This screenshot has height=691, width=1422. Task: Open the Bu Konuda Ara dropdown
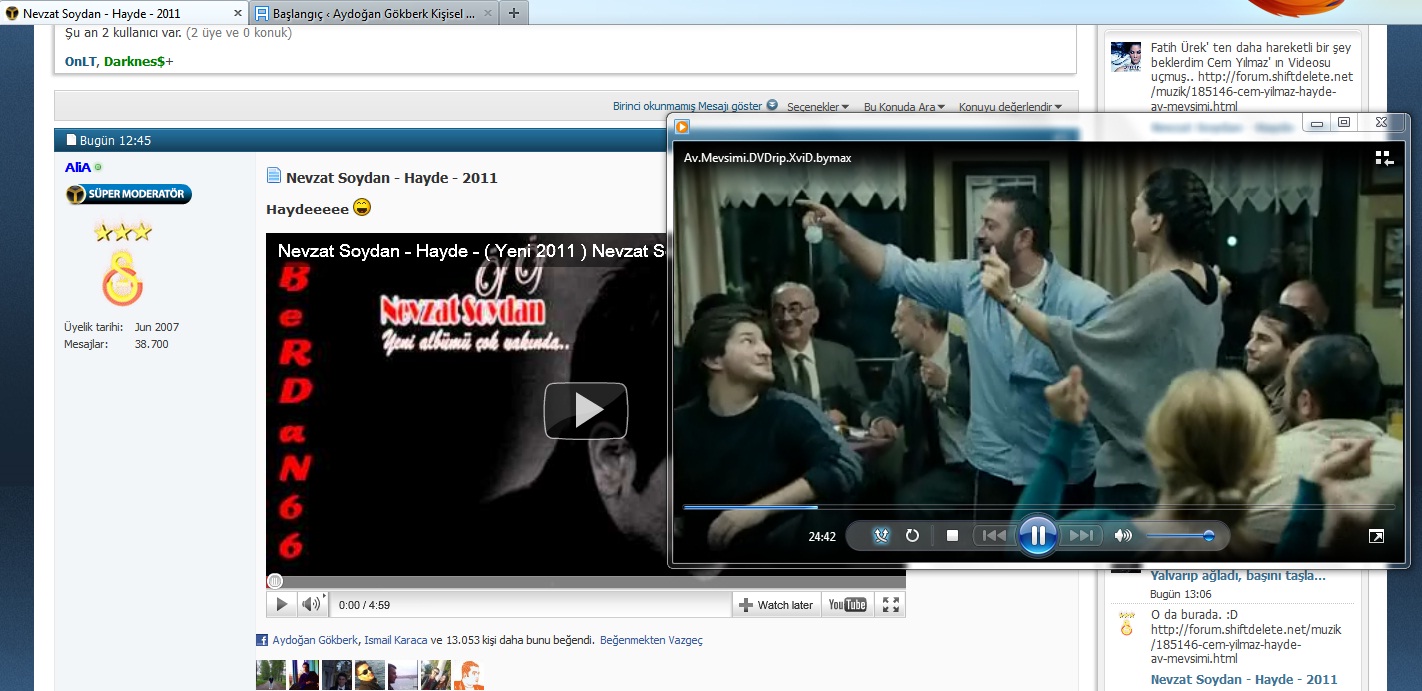point(904,107)
